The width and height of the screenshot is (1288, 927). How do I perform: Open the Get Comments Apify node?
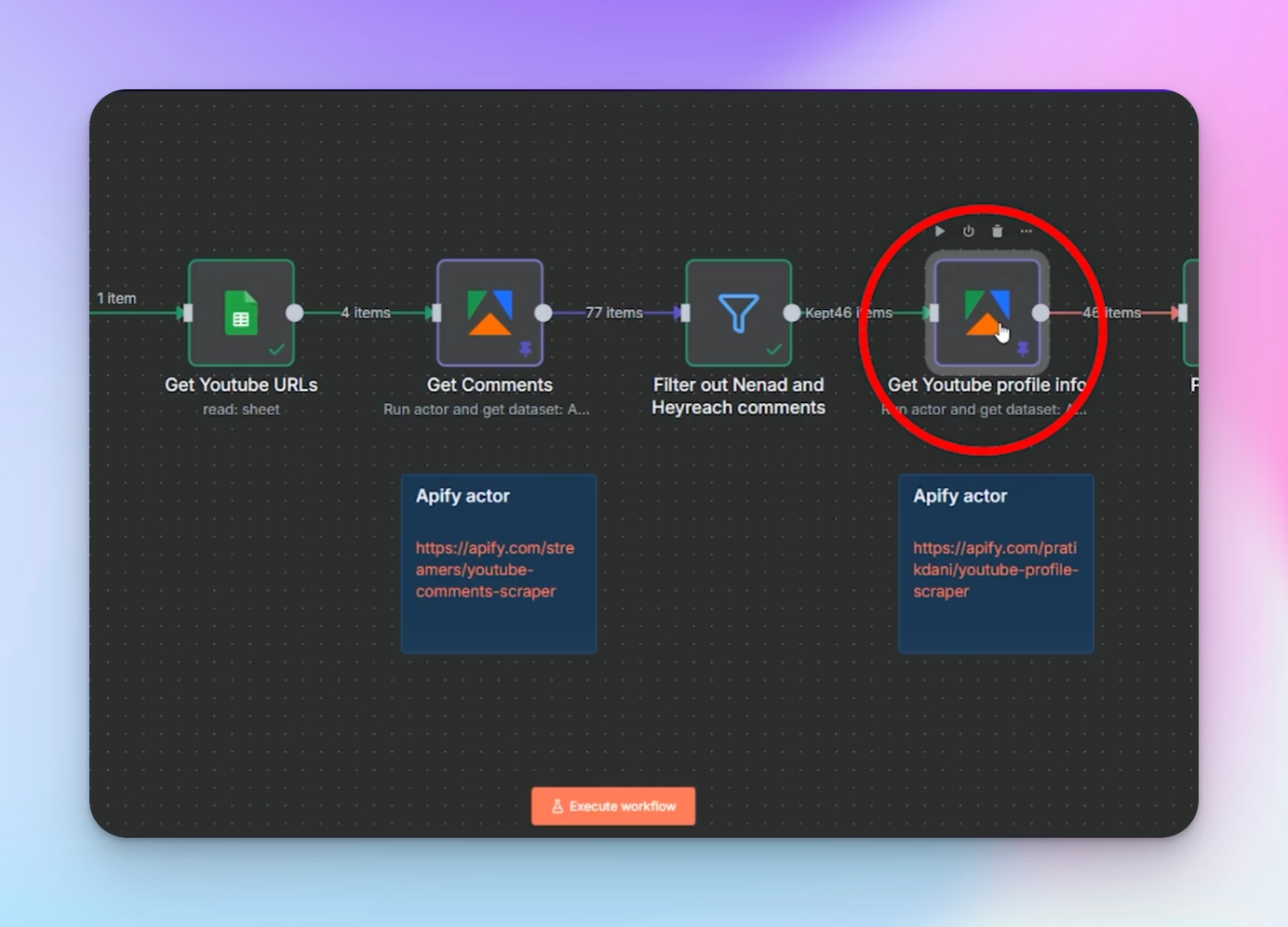coord(490,313)
